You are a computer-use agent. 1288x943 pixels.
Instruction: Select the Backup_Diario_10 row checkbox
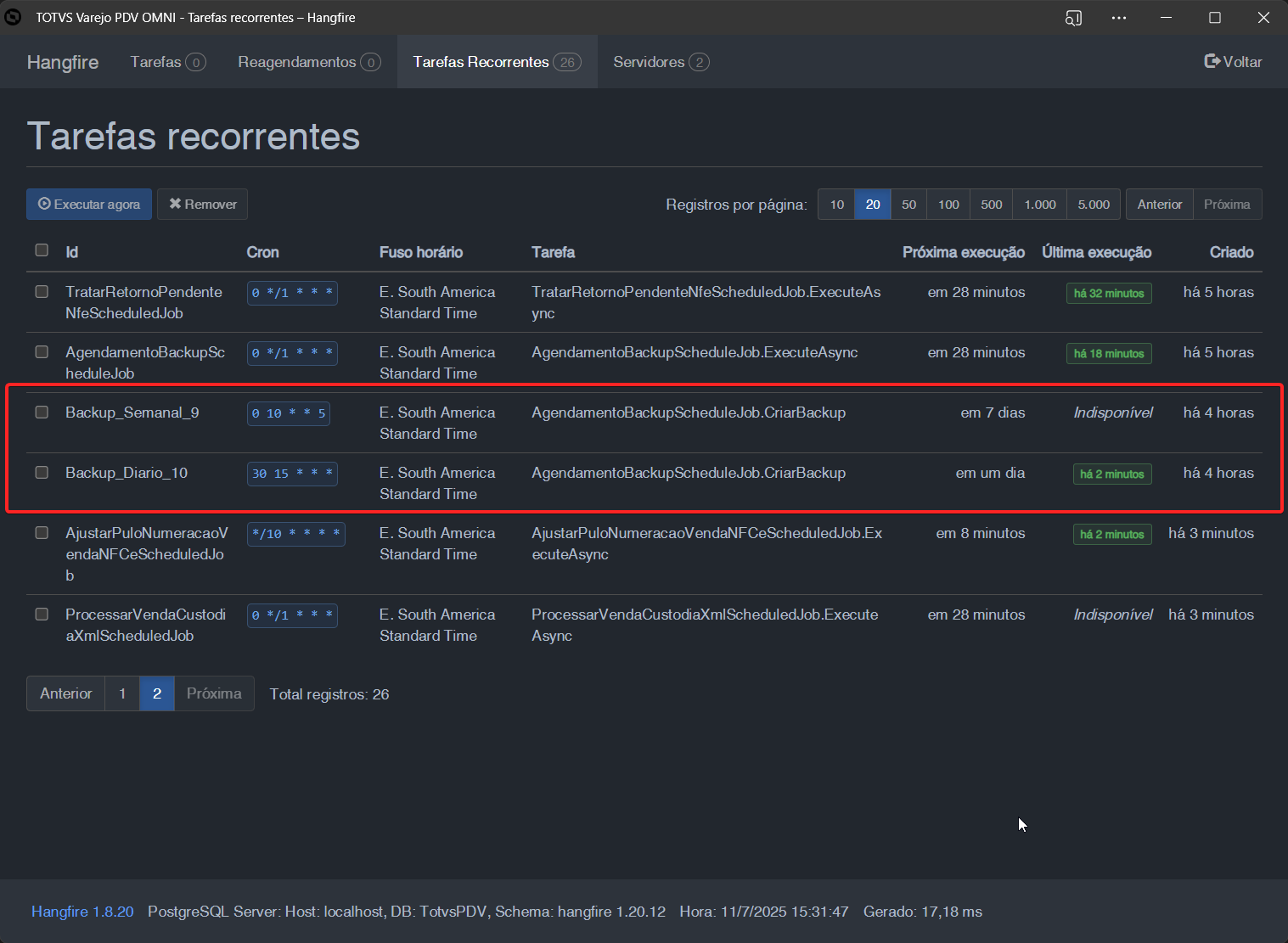[x=42, y=473]
